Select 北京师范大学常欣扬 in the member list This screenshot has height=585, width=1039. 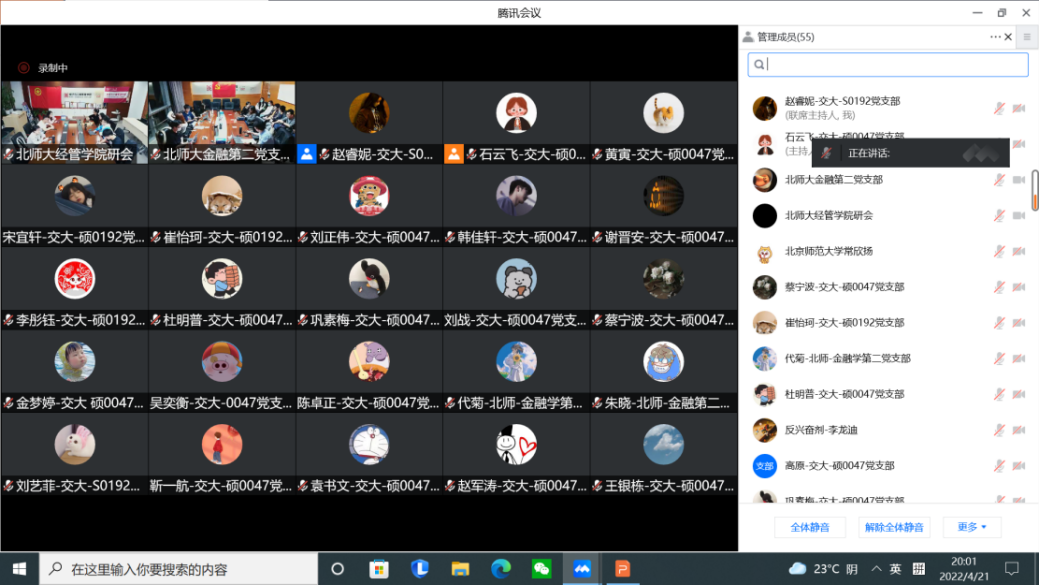click(x=828, y=251)
